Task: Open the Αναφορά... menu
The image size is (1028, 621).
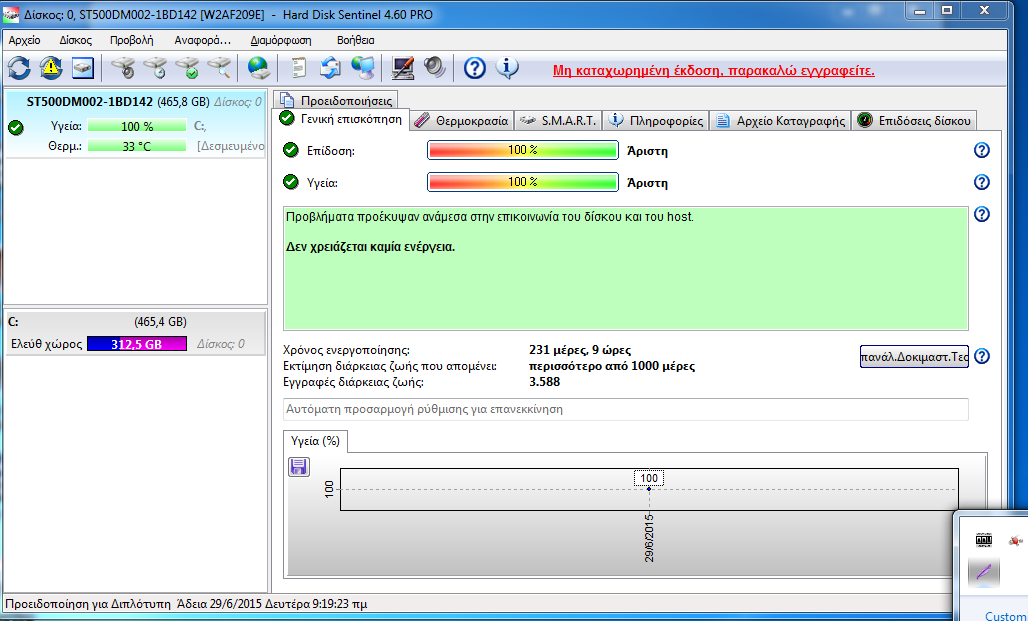Action: 203,40
